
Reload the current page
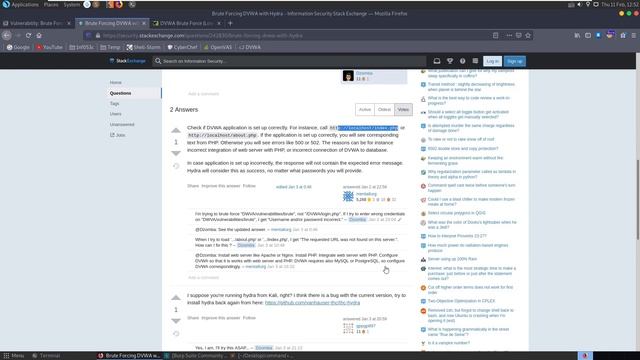[28, 36]
